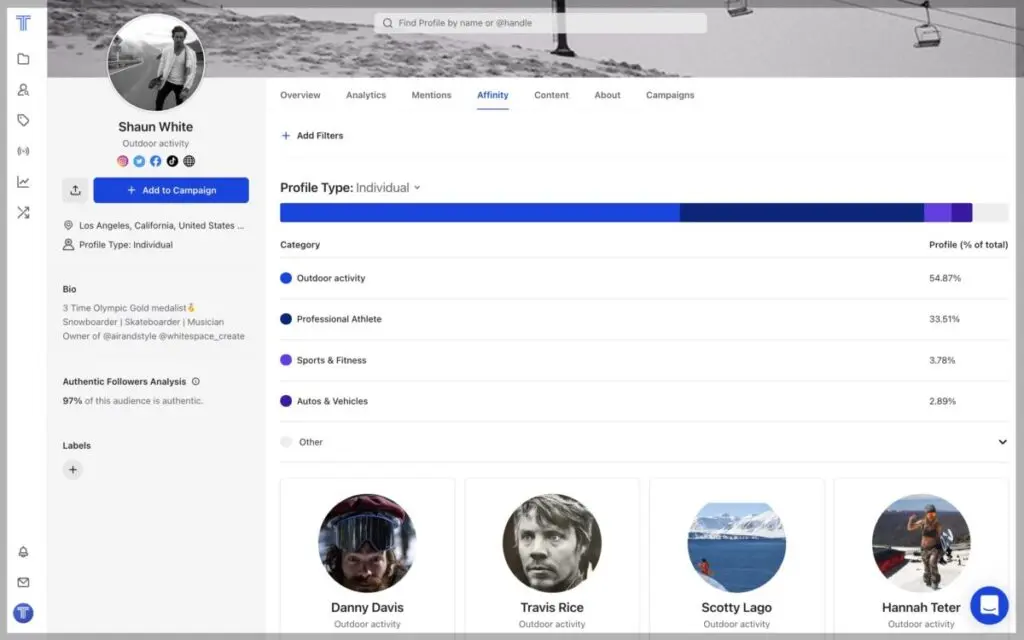Open the Add Filters control

pos(311,135)
